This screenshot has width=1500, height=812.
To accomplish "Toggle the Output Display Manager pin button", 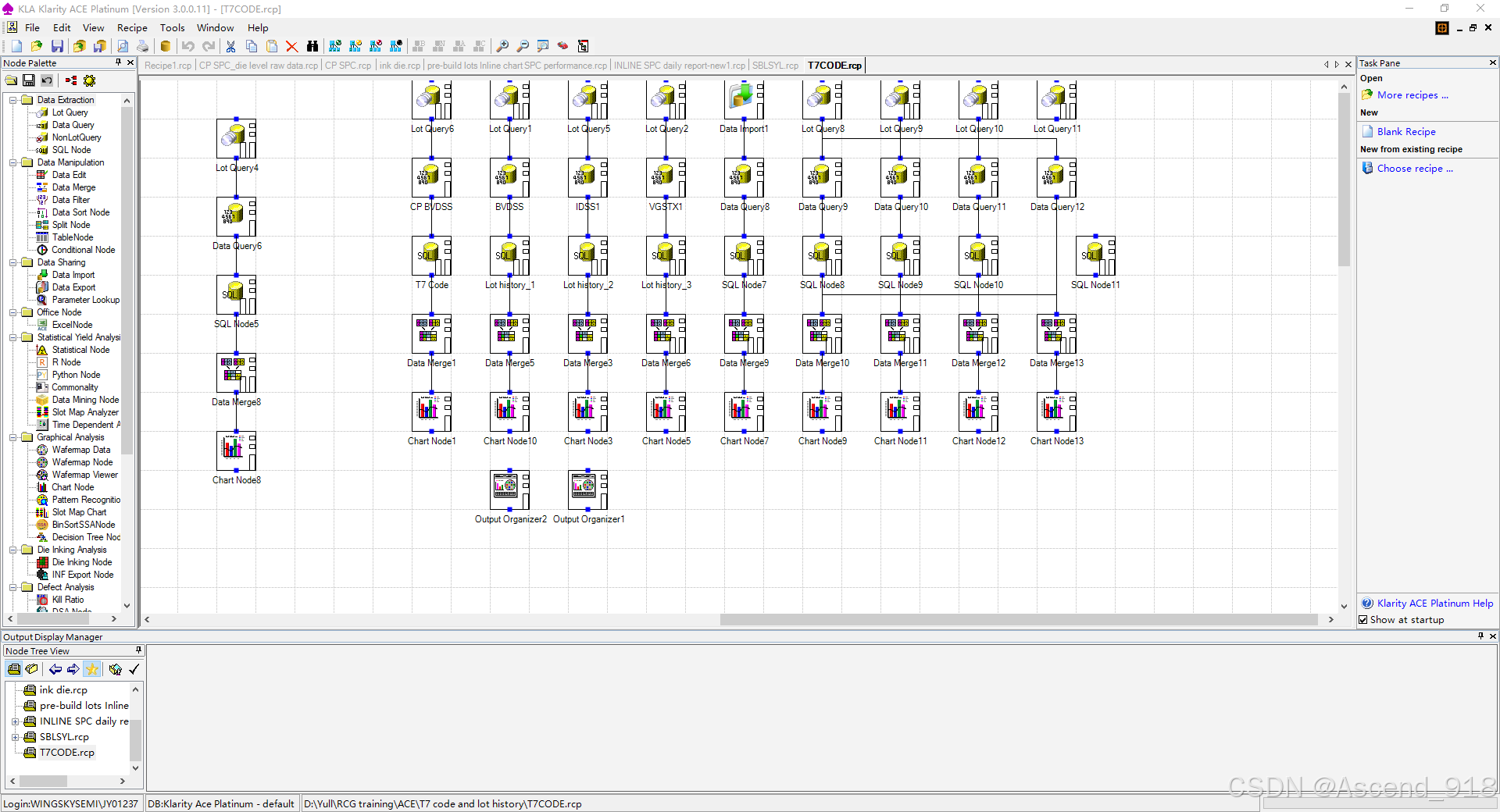I will (1480, 636).
